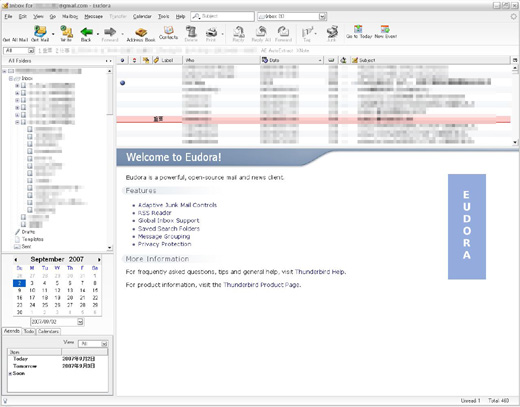The width and height of the screenshot is (520, 407).
Task: Click the Go to Today icon
Action: coord(358,29)
